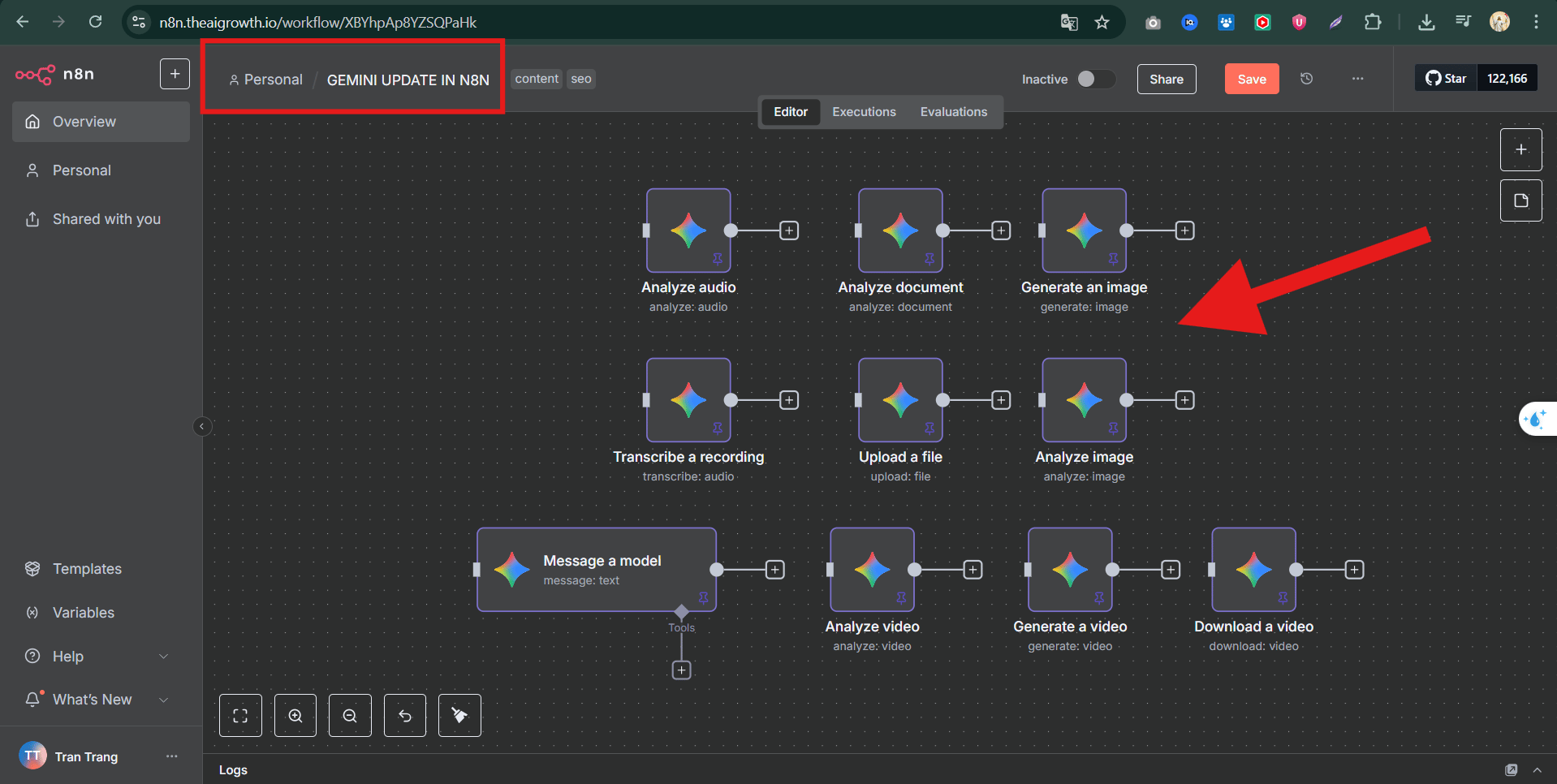Viewport: 1557px width, 784px height.
Task: Open Tran Trang user options menu
Action: pyautogui.click(x=171, y=756)
